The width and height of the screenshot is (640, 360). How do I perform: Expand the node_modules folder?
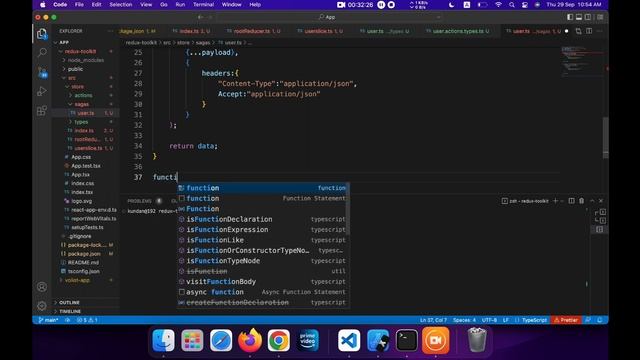pos(85,60)
